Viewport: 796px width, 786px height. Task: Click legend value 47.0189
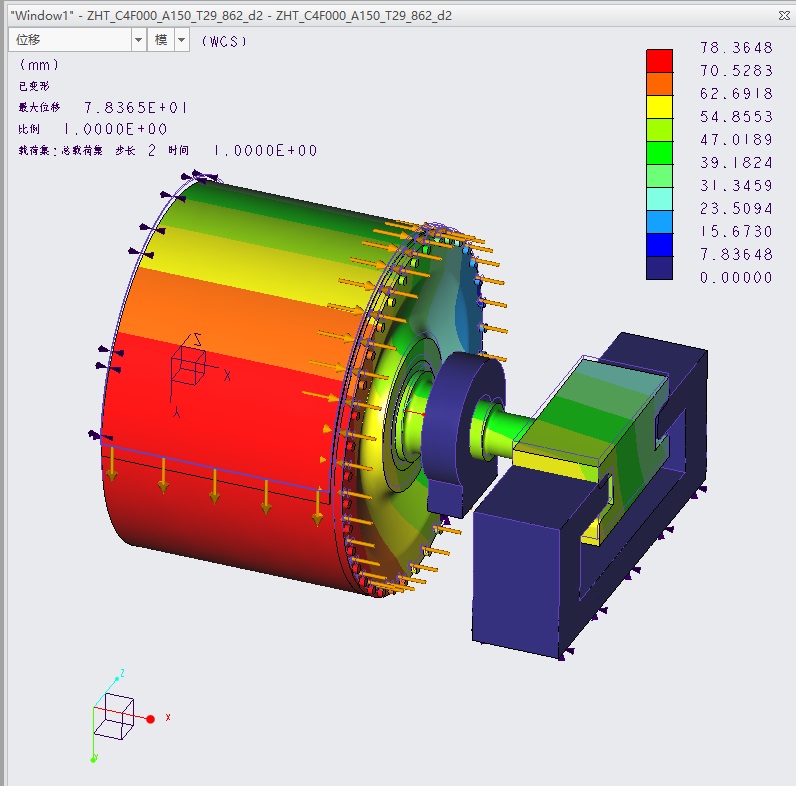click(x=736, y=140)
